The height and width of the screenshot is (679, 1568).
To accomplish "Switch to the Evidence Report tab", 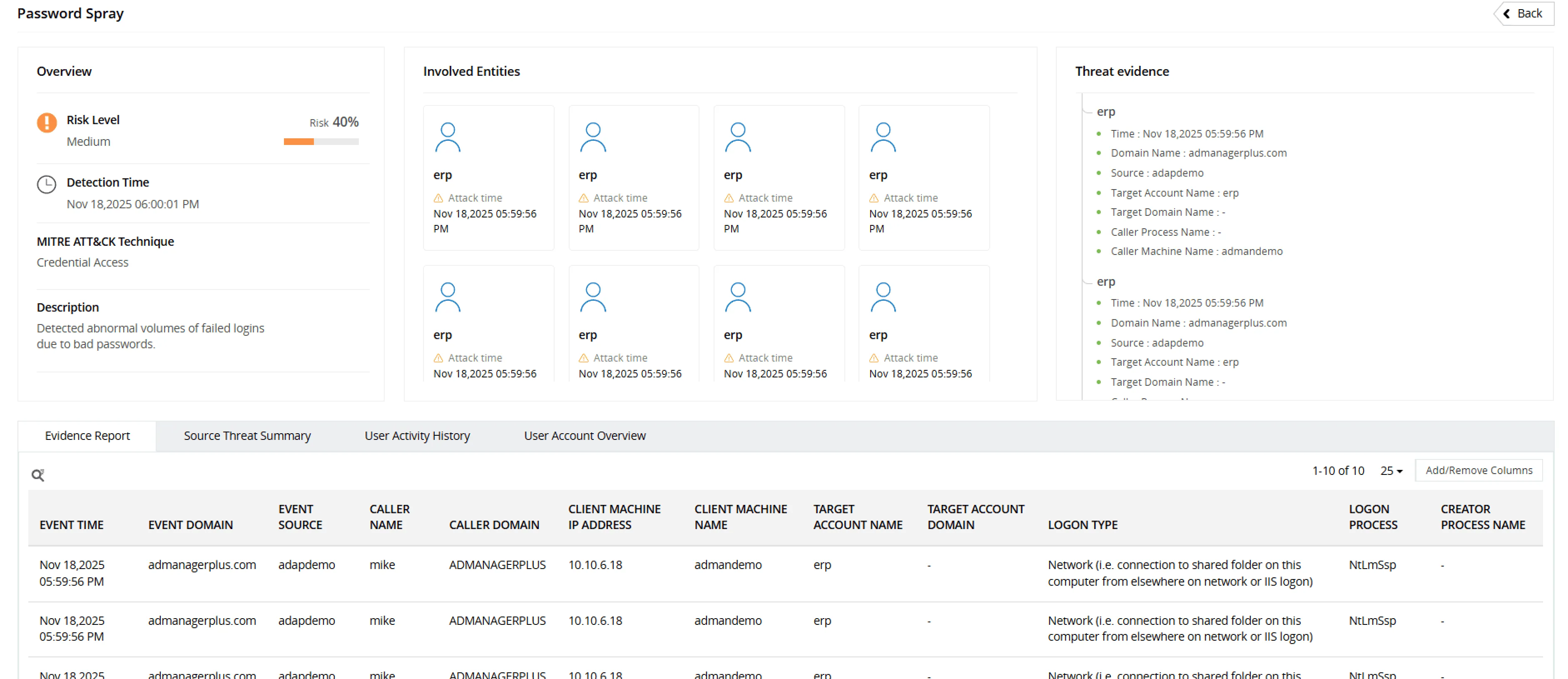I will pyautogui.click(x=87, y=435).
